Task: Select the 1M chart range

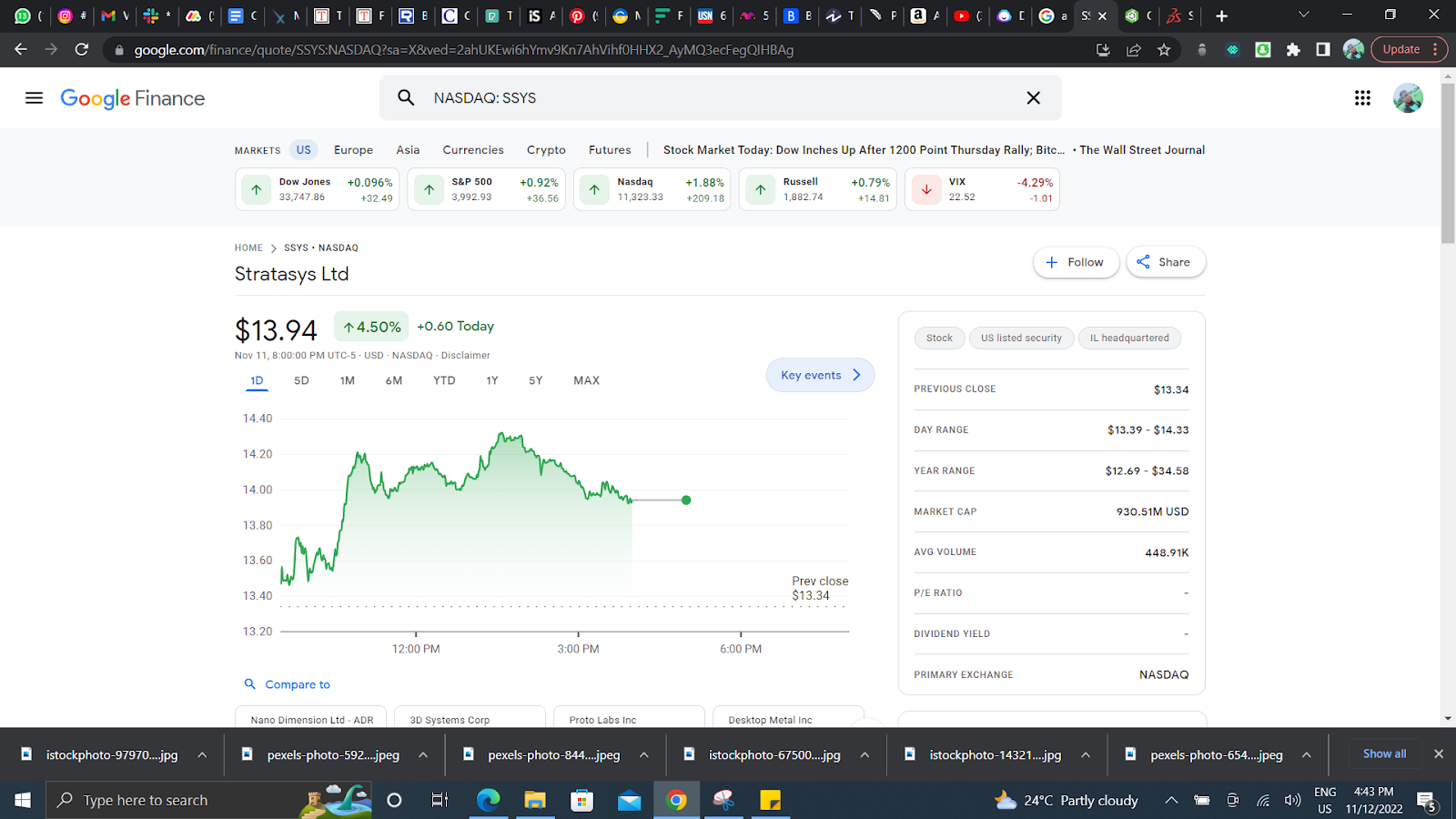Action: click(347, 380)
